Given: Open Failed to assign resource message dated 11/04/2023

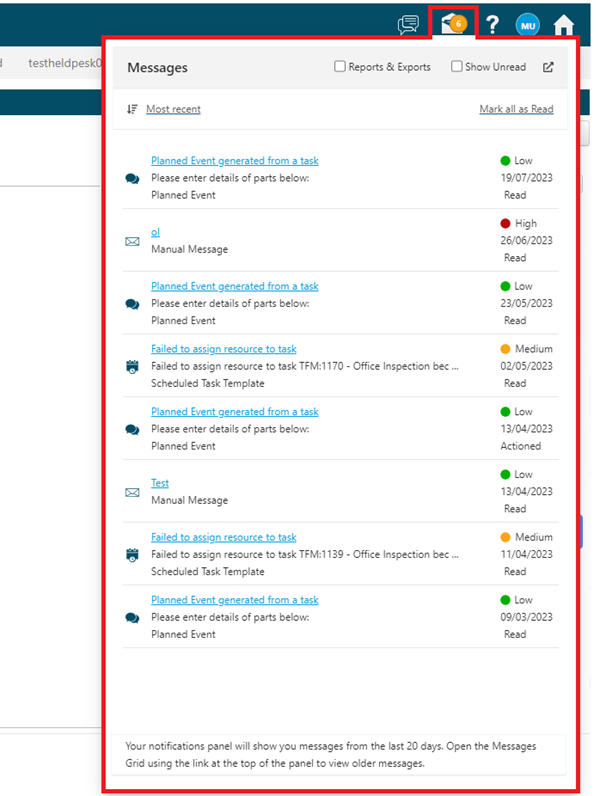Looking at the screenshot, I should (223, 537).
